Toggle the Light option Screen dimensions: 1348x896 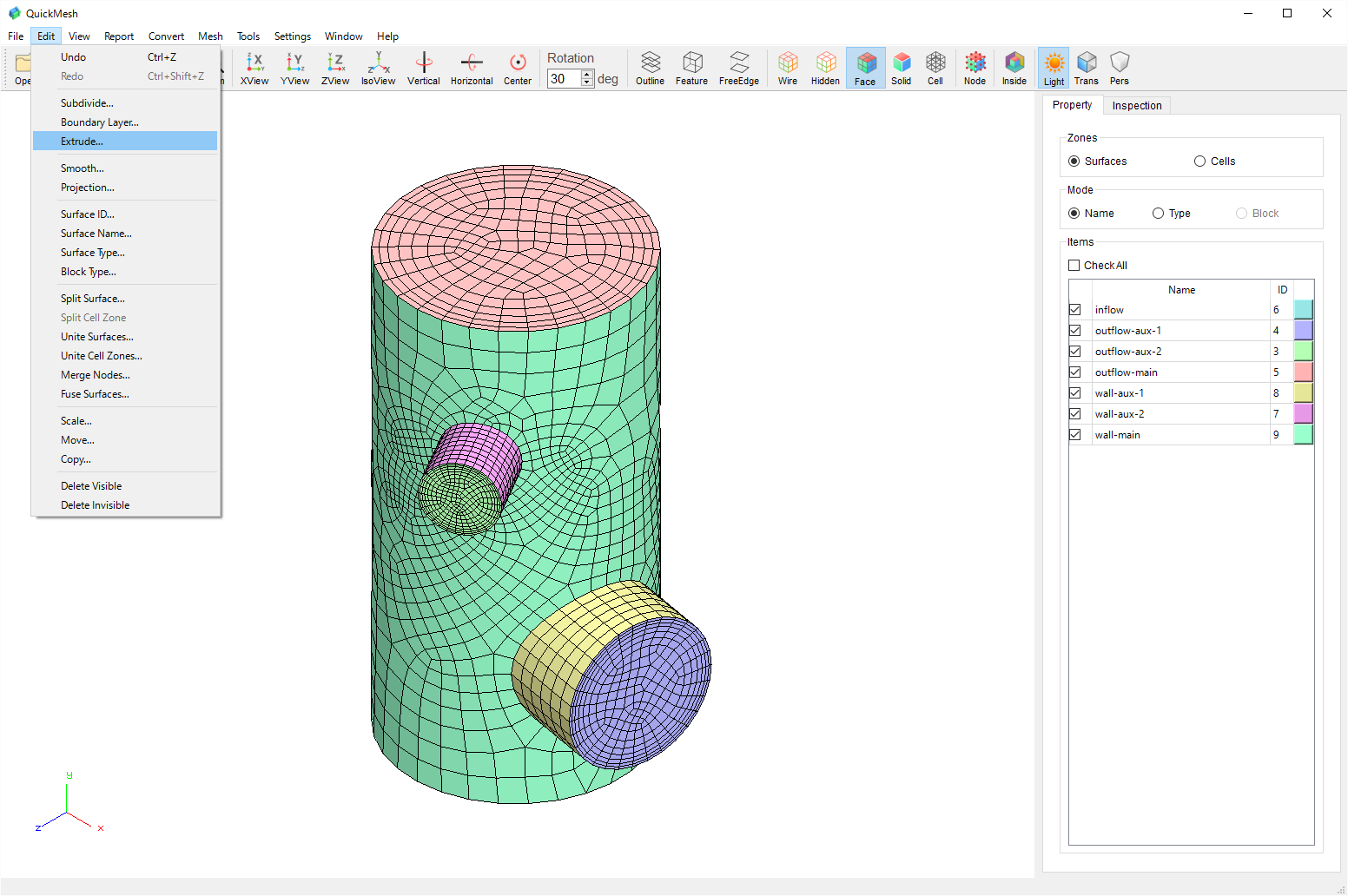1054,68
